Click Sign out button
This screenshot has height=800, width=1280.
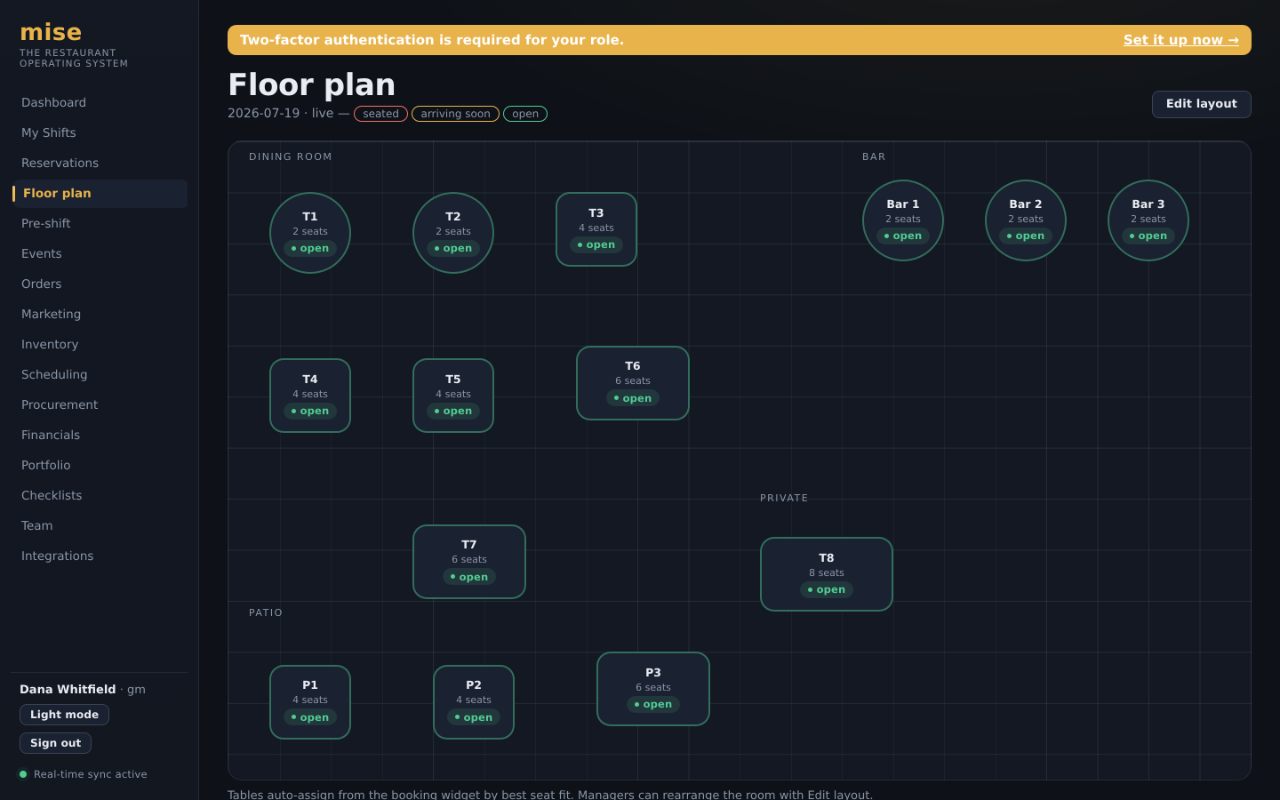point(55,743)
